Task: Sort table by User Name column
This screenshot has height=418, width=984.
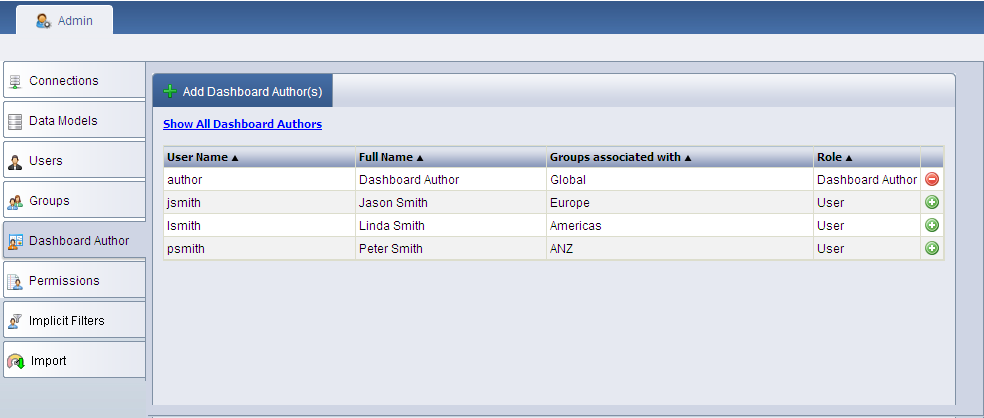Action: tap(203, 157)
